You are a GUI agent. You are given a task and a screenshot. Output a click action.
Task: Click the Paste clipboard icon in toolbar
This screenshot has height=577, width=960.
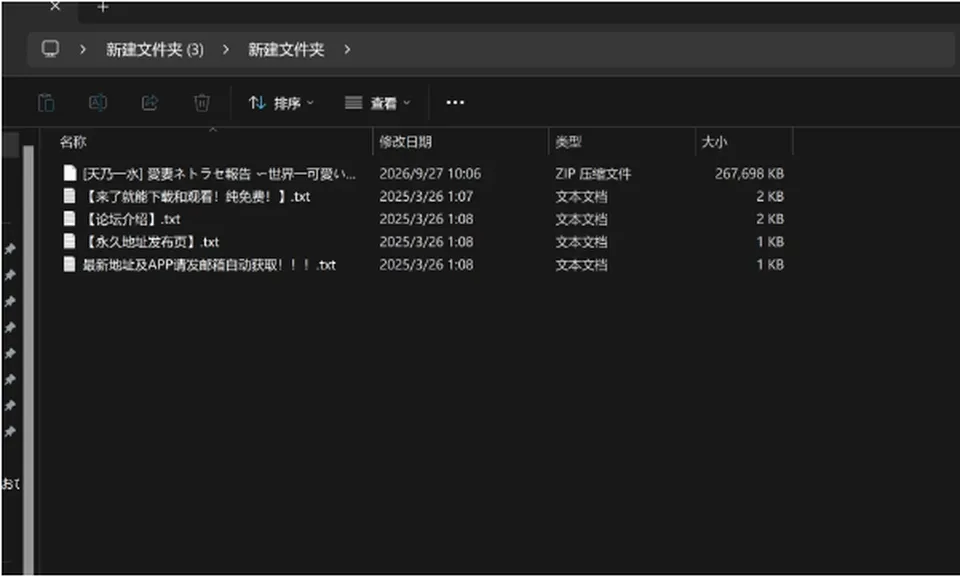tap(47, 103)
